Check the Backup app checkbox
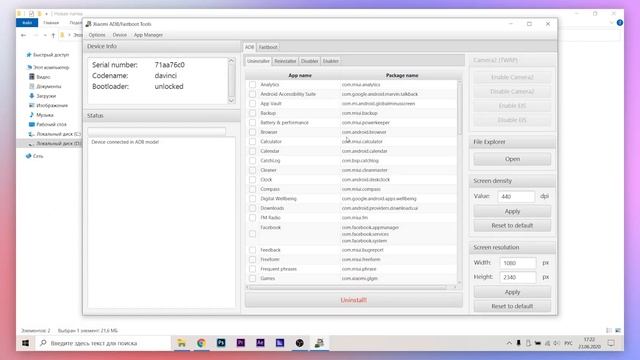The image size is (640, 360). 253,113
